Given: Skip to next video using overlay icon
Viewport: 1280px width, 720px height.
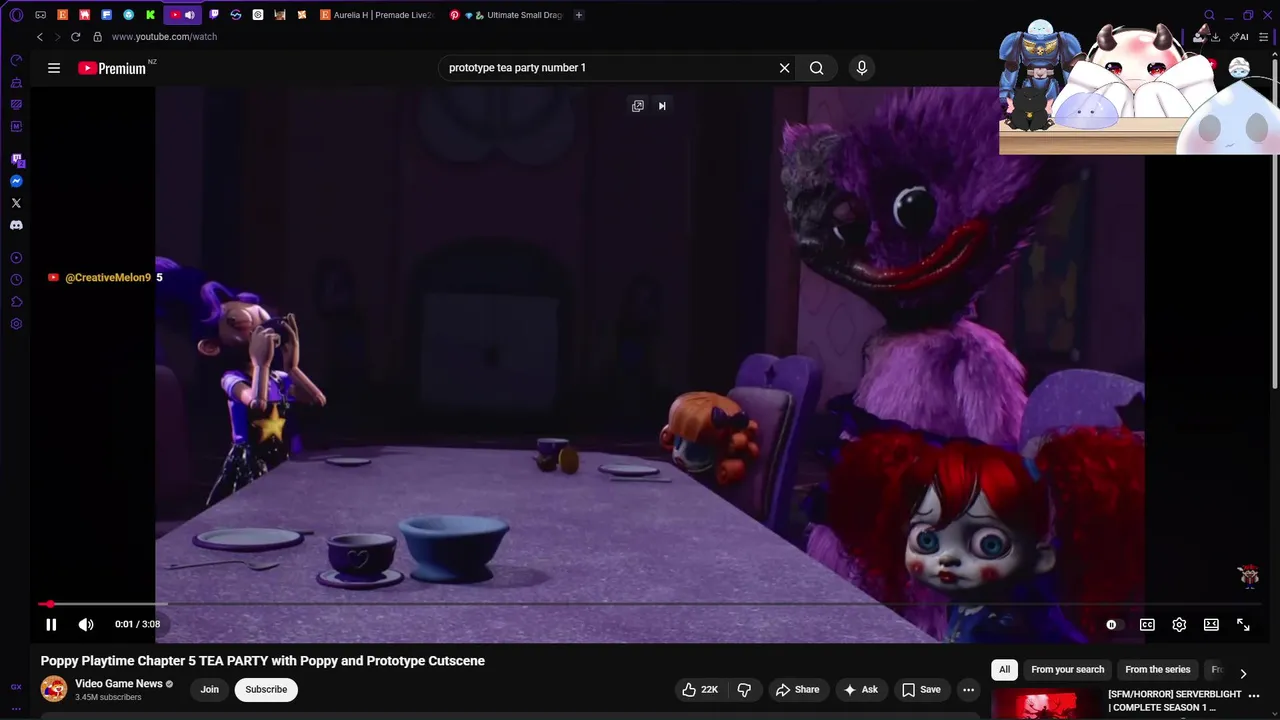Looking at the screenshot, I should pos(662,106).
